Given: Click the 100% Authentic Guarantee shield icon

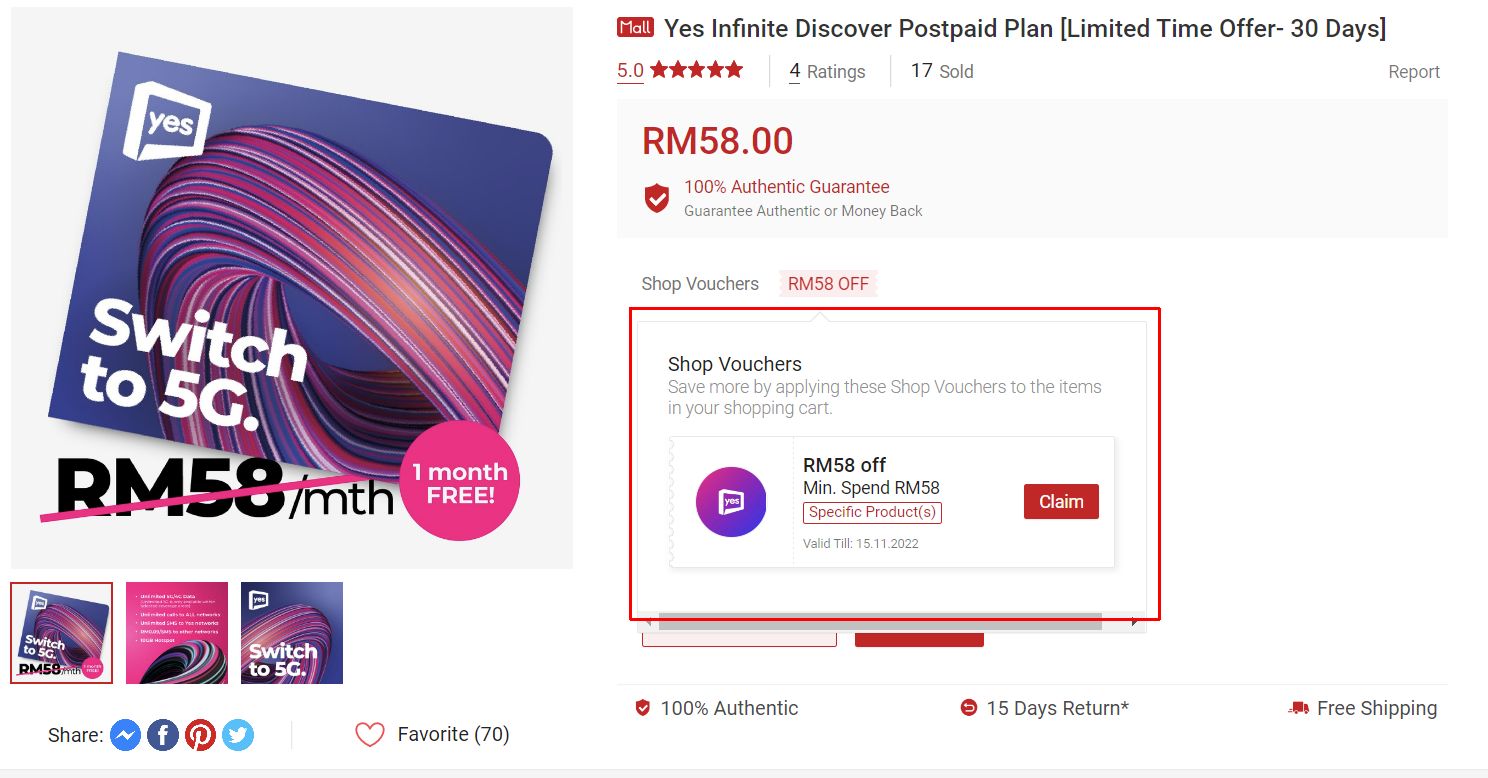Looking at the screenshot, I should click(x=656, y=197).
